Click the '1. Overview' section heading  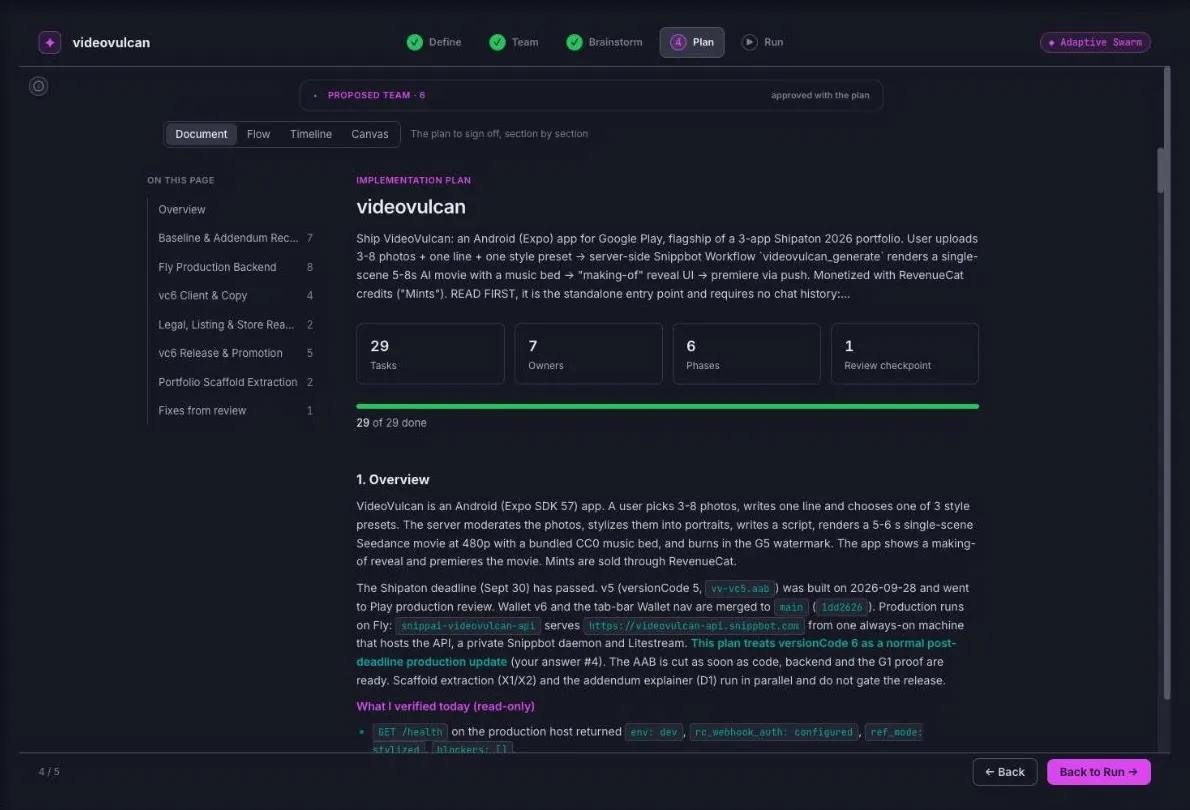point(392,480)
